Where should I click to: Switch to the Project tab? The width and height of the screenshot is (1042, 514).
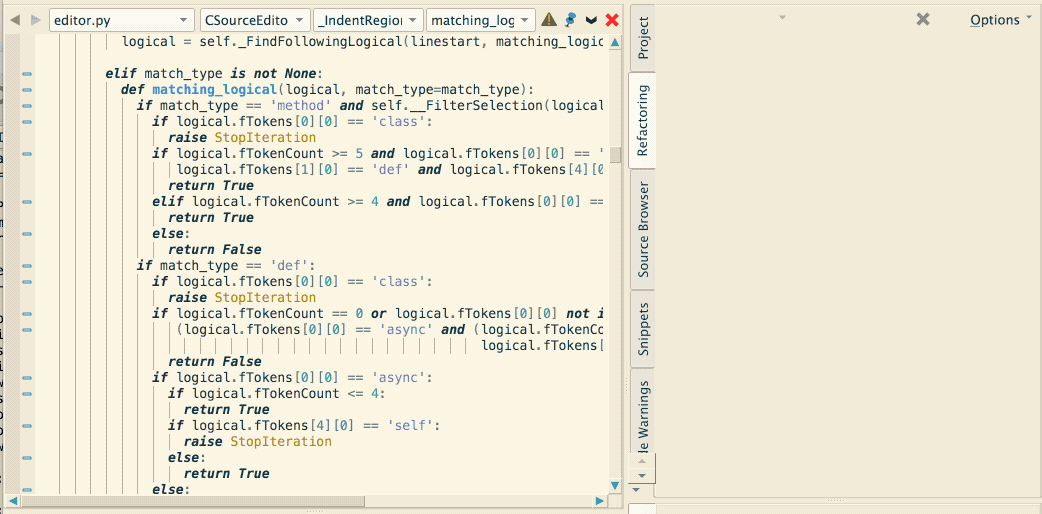click(643, 38)
